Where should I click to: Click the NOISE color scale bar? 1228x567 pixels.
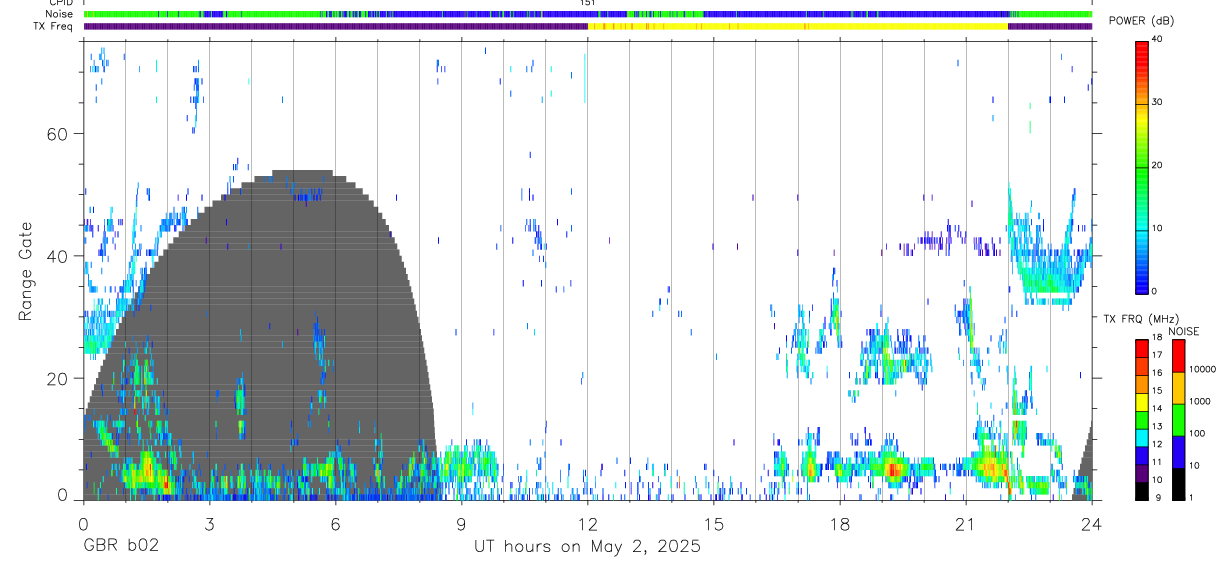click(x=1178, y=419)
